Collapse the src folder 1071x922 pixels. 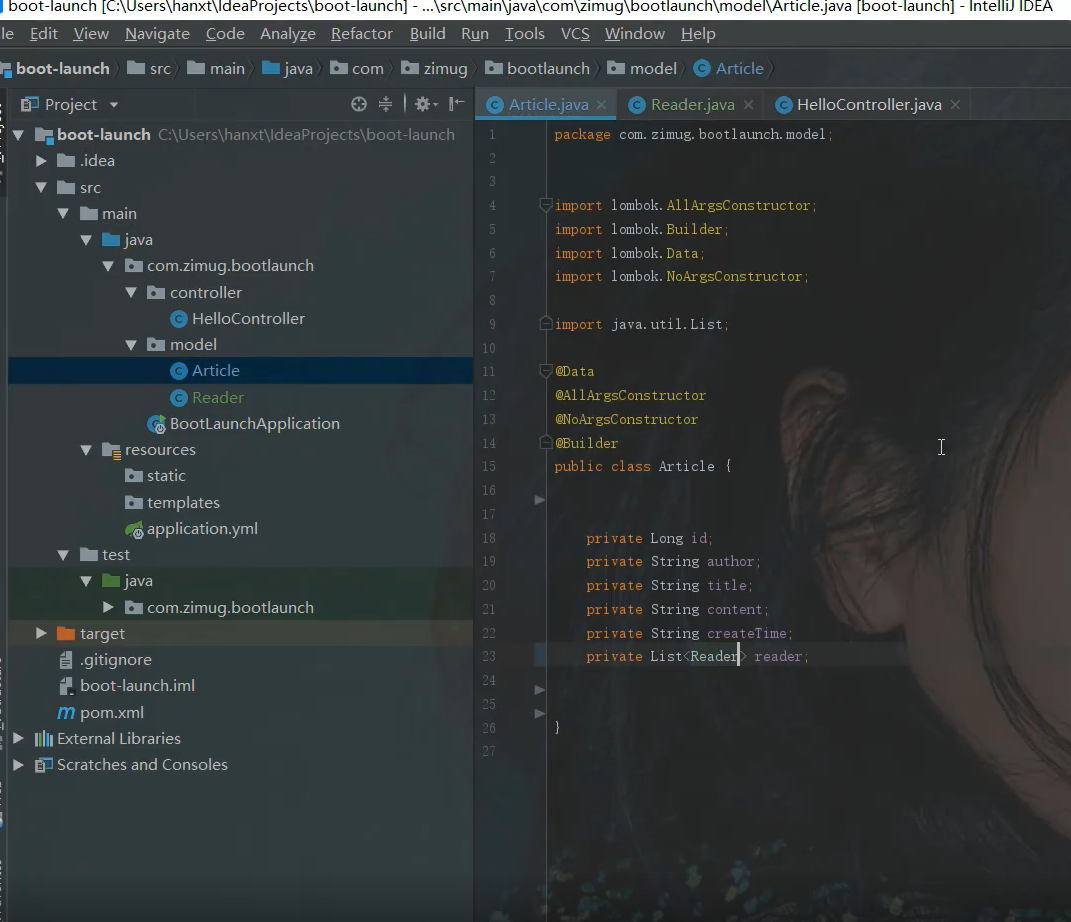coord(41,187)
